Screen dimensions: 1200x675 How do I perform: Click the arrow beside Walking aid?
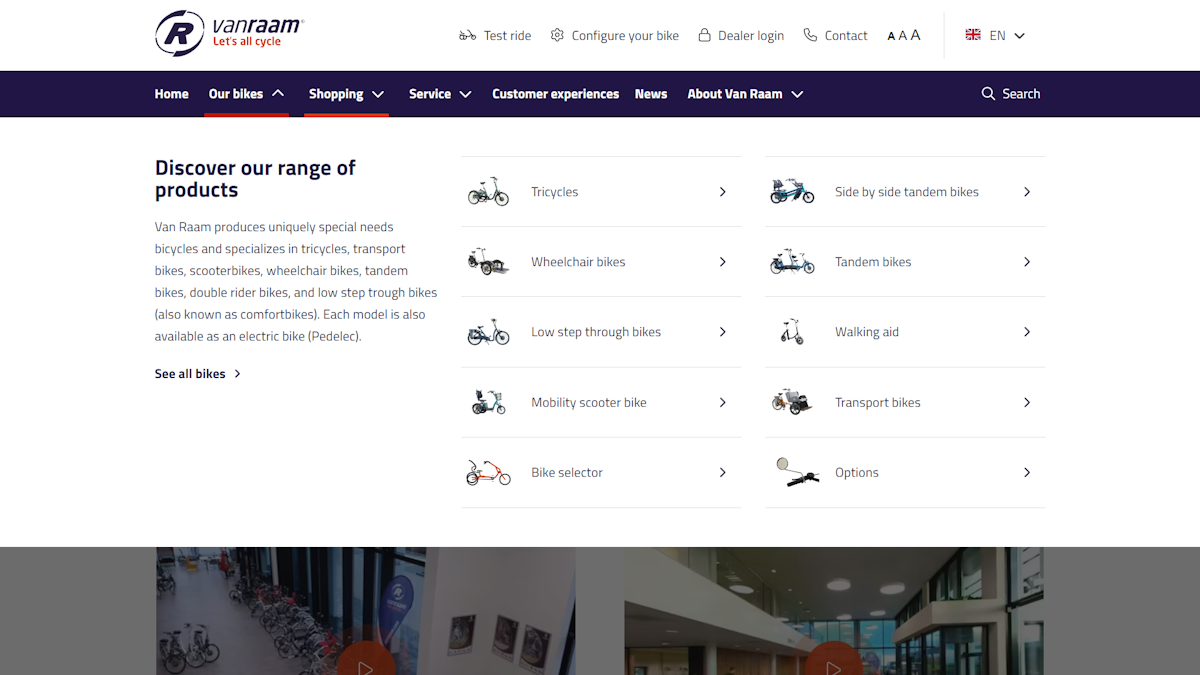(1027, 332)
